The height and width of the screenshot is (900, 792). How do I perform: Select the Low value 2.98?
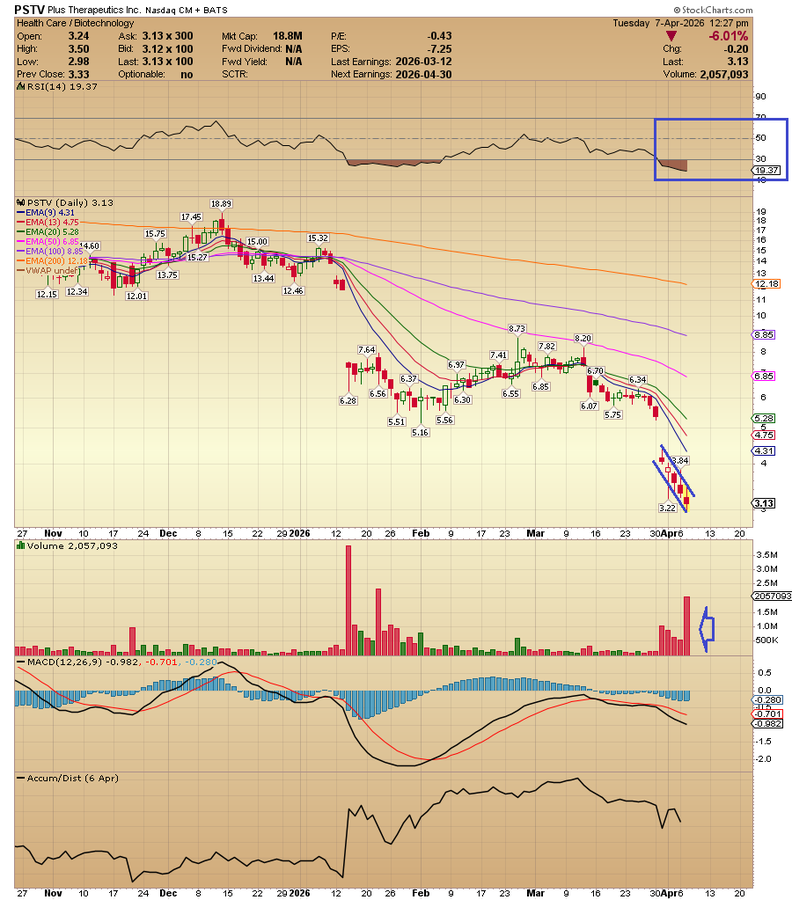point(79,61)
